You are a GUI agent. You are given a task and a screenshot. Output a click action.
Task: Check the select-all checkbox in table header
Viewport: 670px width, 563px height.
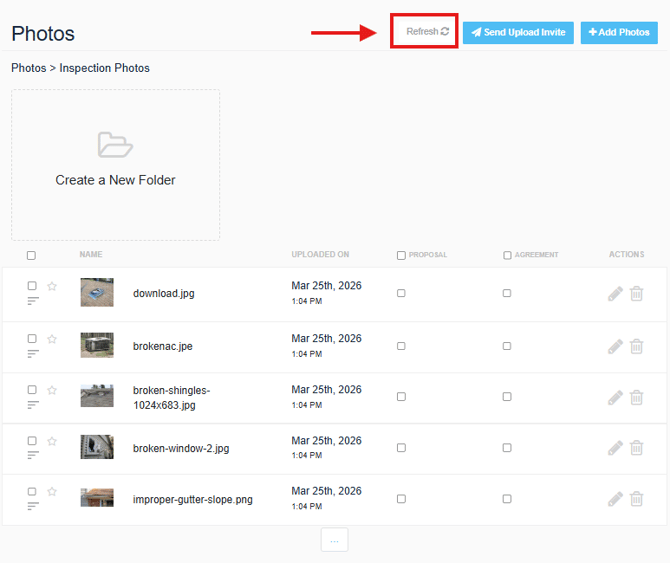tap(31, 255)
